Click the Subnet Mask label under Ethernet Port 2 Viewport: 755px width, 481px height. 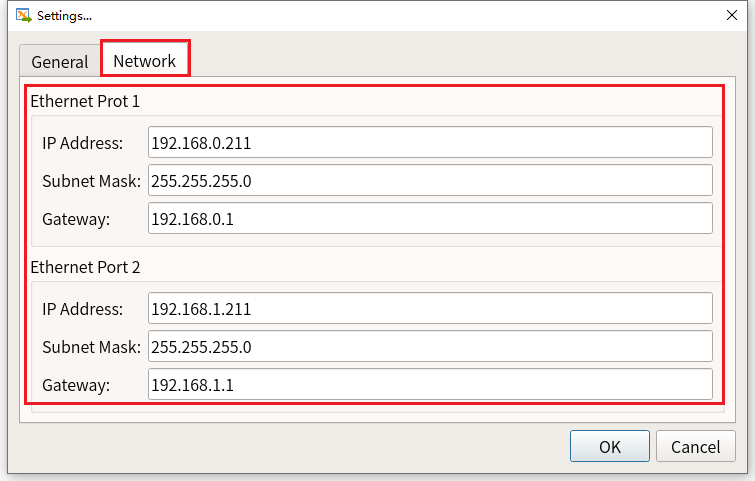pyautogui.click(x=91, y=347)
